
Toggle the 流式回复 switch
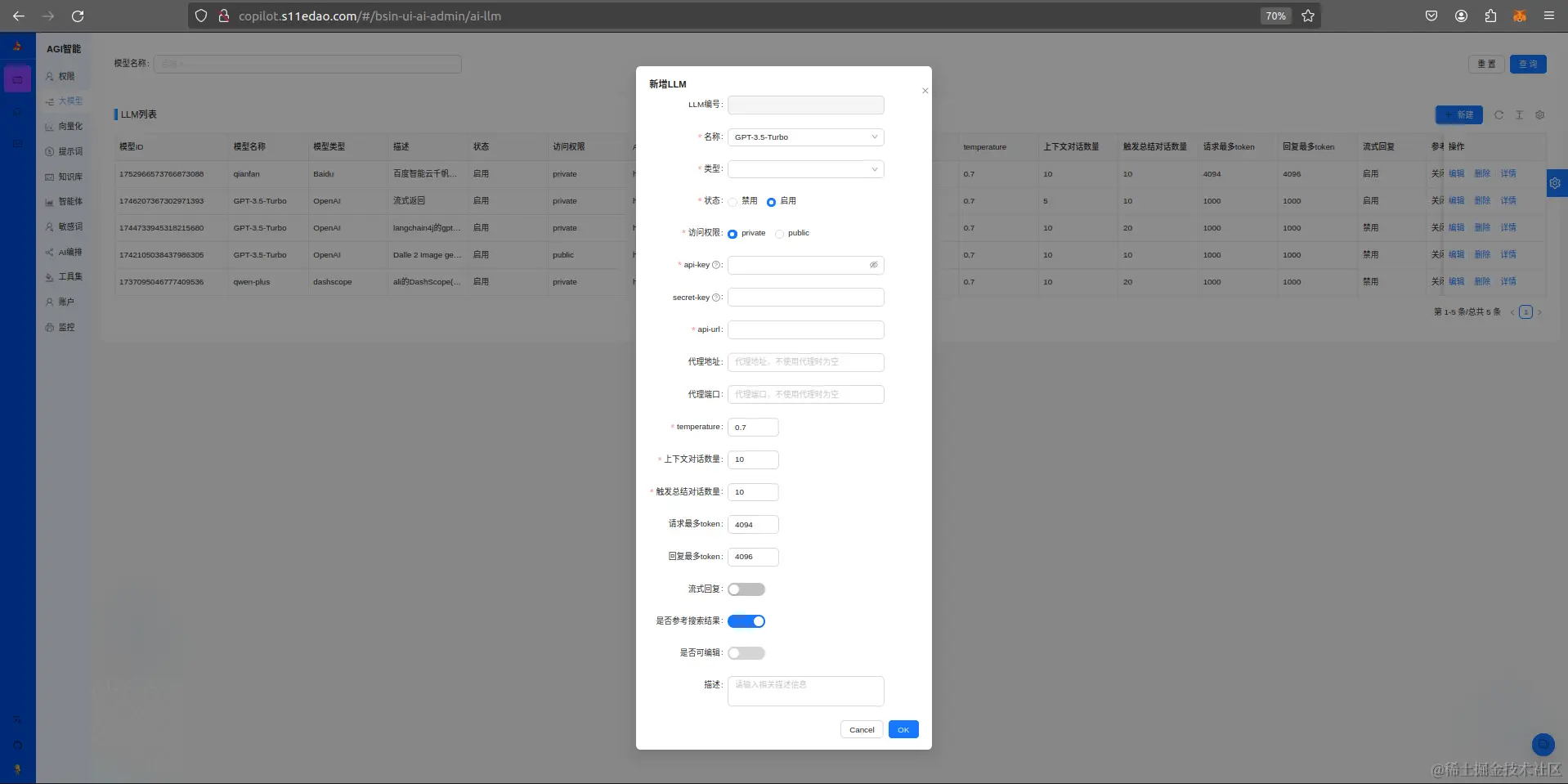coord(746,589)
